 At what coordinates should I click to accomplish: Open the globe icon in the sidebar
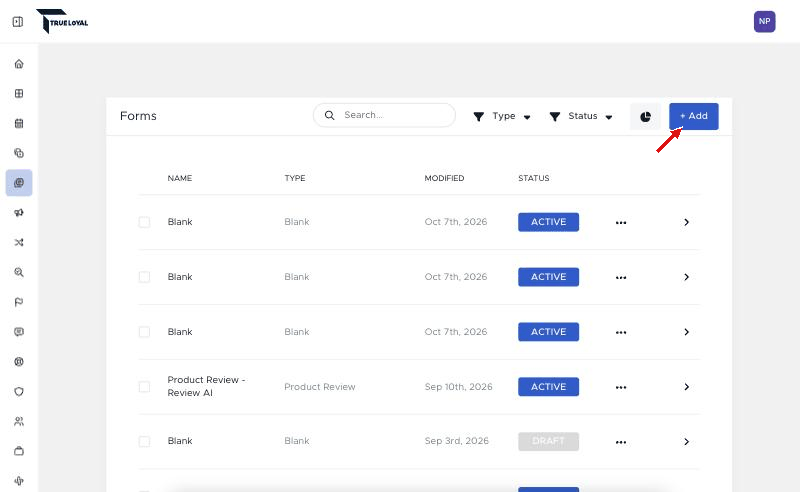tap(19, 362)
